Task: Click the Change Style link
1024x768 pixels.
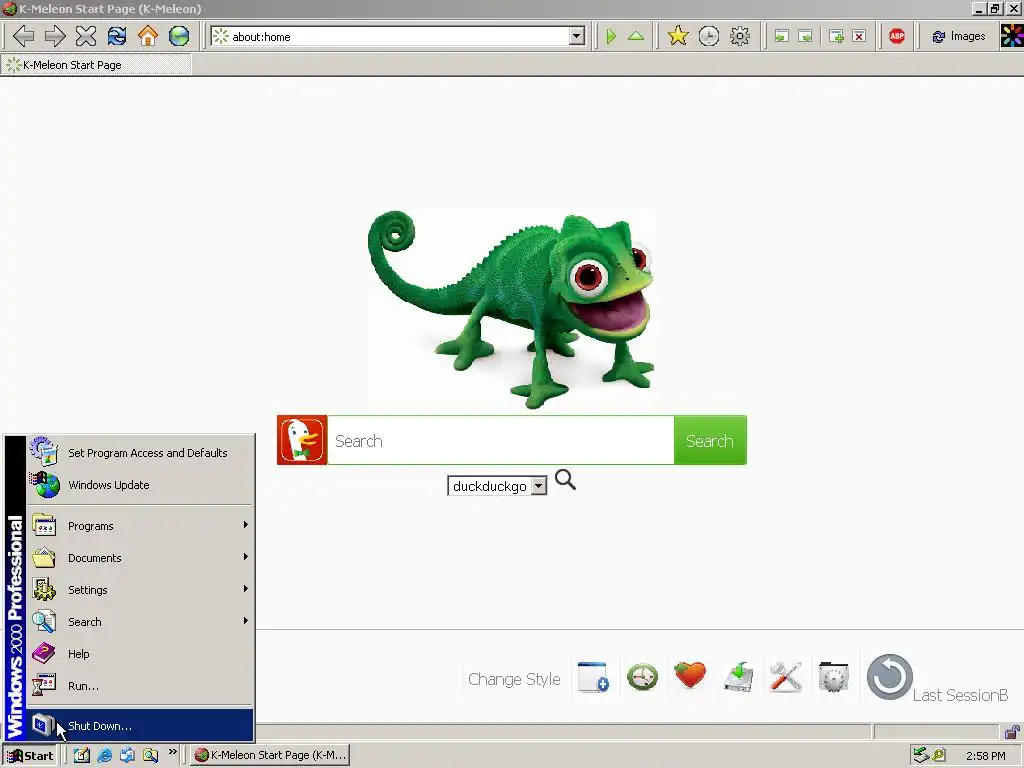Action: point(514,679)
